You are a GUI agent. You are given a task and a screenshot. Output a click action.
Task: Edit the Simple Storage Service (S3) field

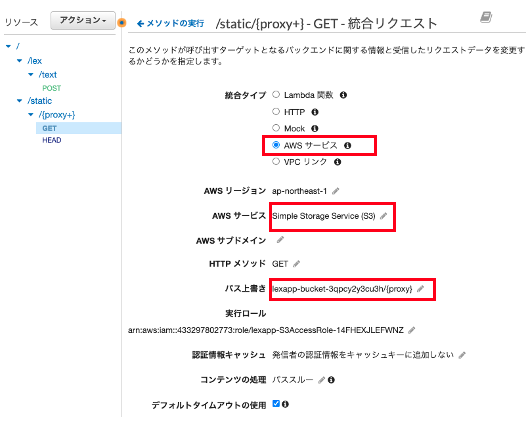click(x=383, y=216)
